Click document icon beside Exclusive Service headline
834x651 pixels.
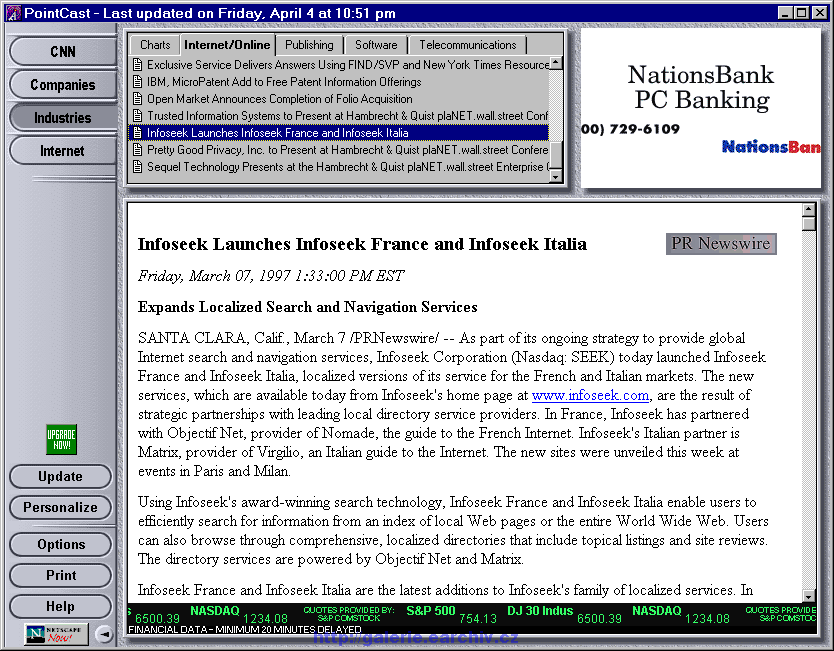pos(137,65)
